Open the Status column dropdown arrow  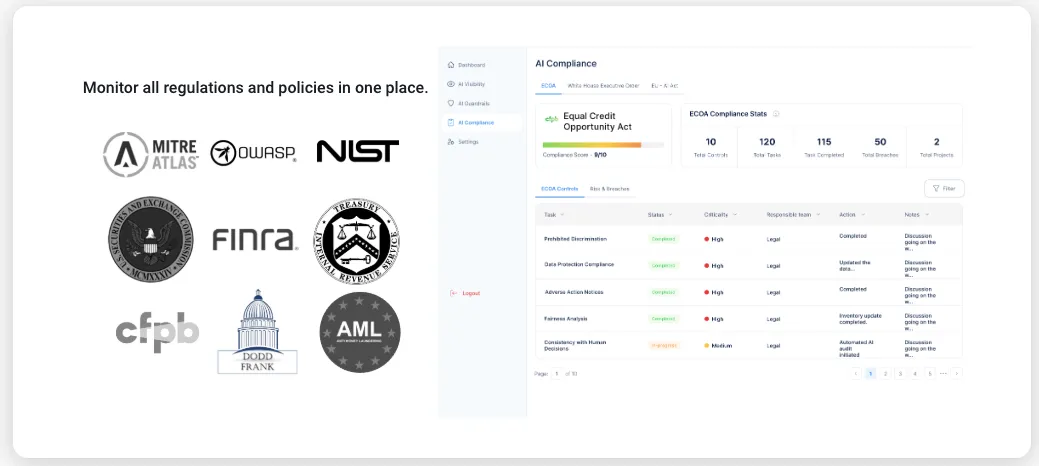pos(670,215)
